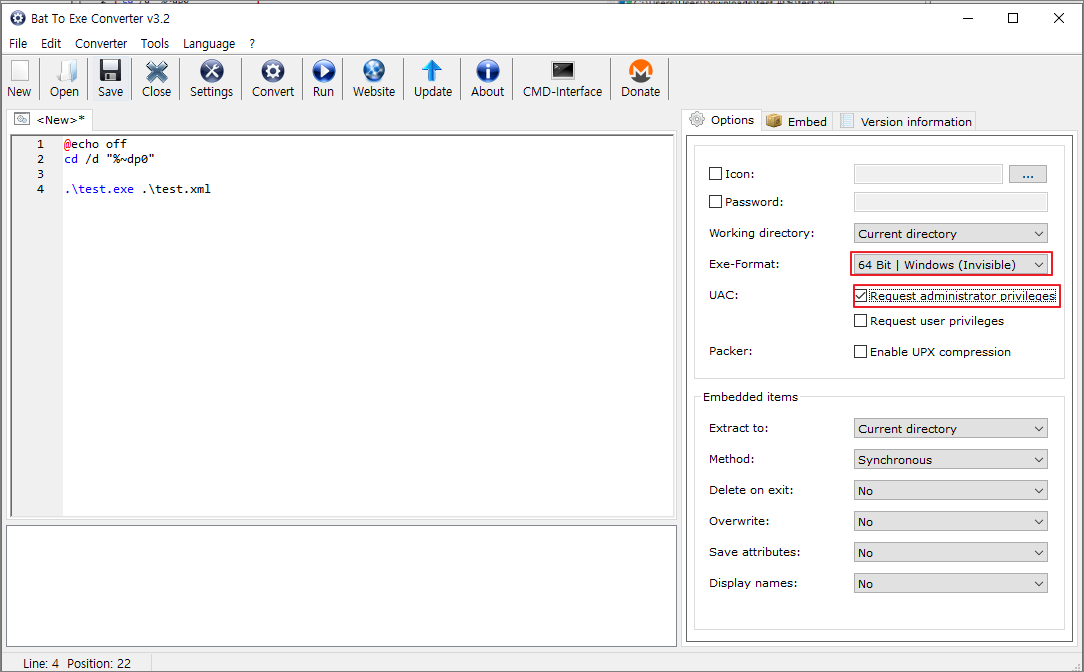
Task: Click the document icon on the <New>* tab
Action: tap(22, 119)
